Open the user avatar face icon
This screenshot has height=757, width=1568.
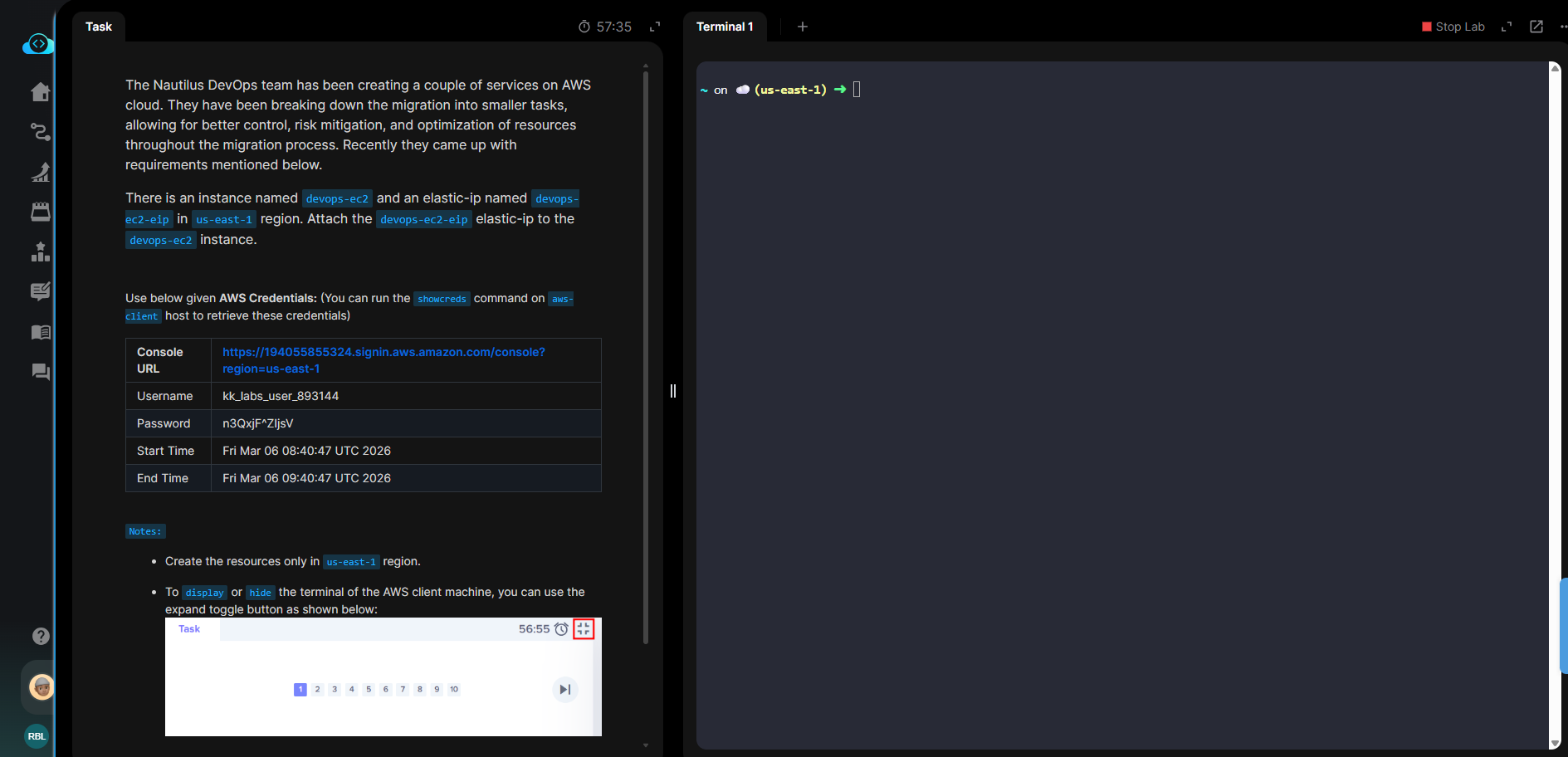click(x=41, y=687)
